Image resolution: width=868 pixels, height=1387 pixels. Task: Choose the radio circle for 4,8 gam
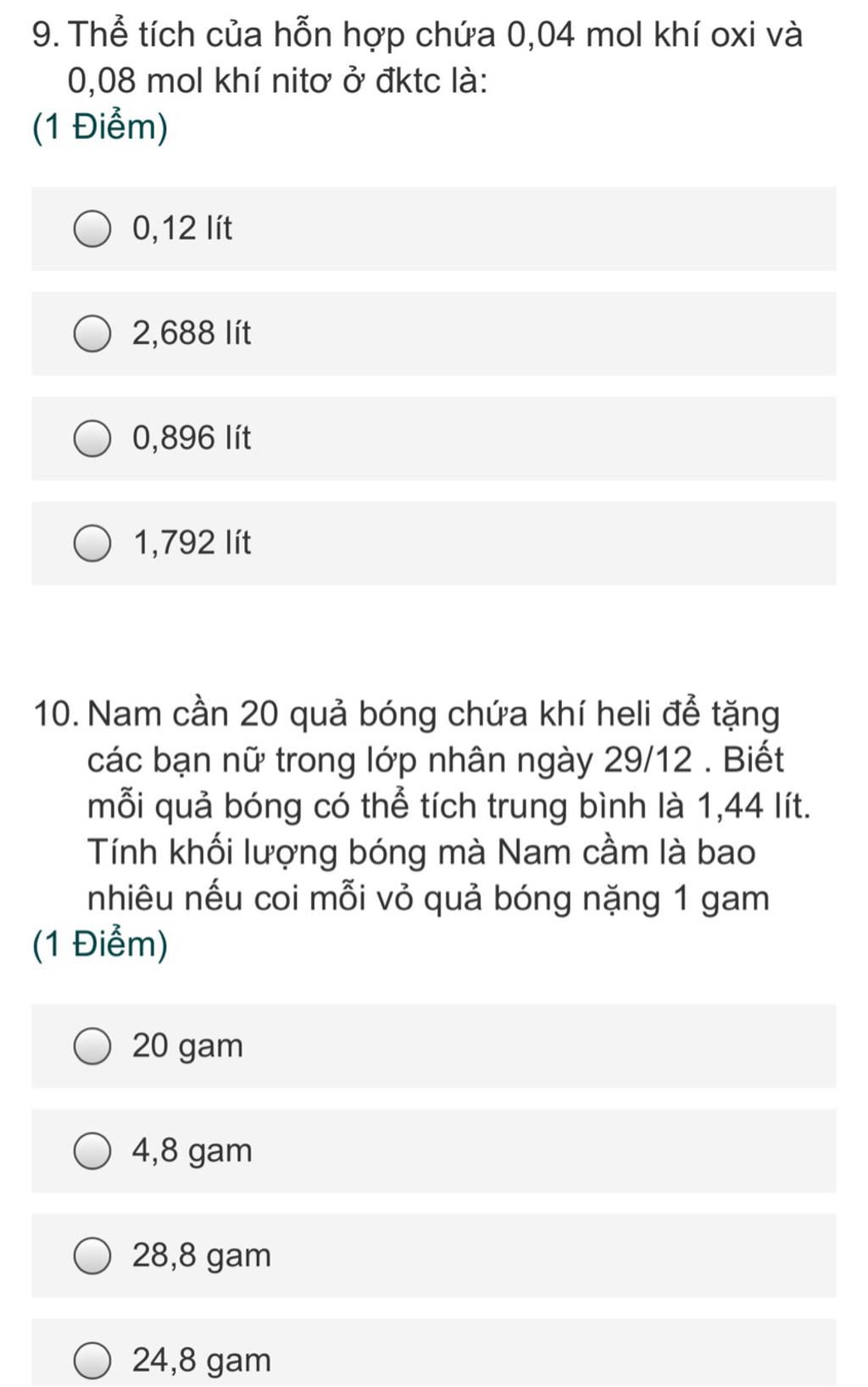[92, 1151]
